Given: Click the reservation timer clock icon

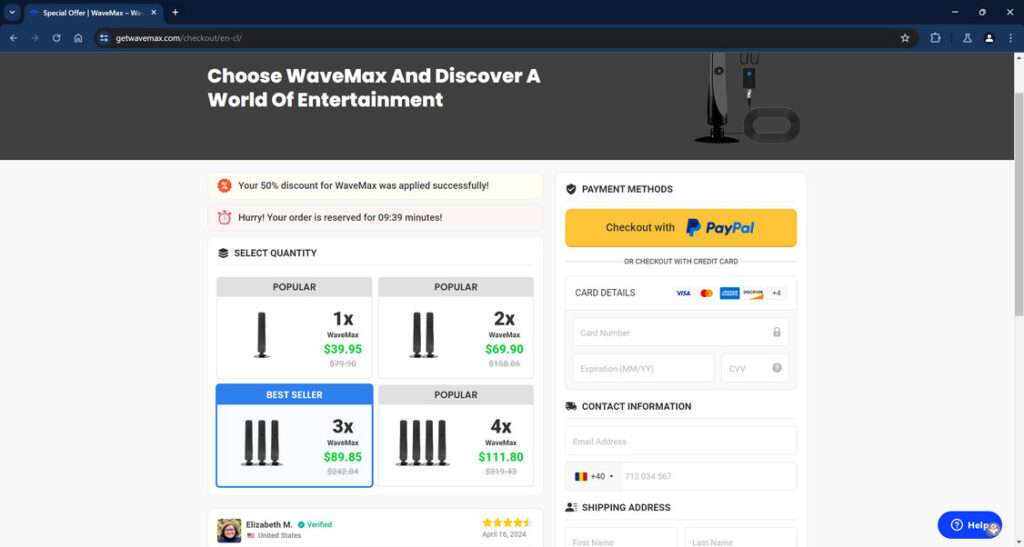Looking at the screenshot, I should tap(225, 217).
